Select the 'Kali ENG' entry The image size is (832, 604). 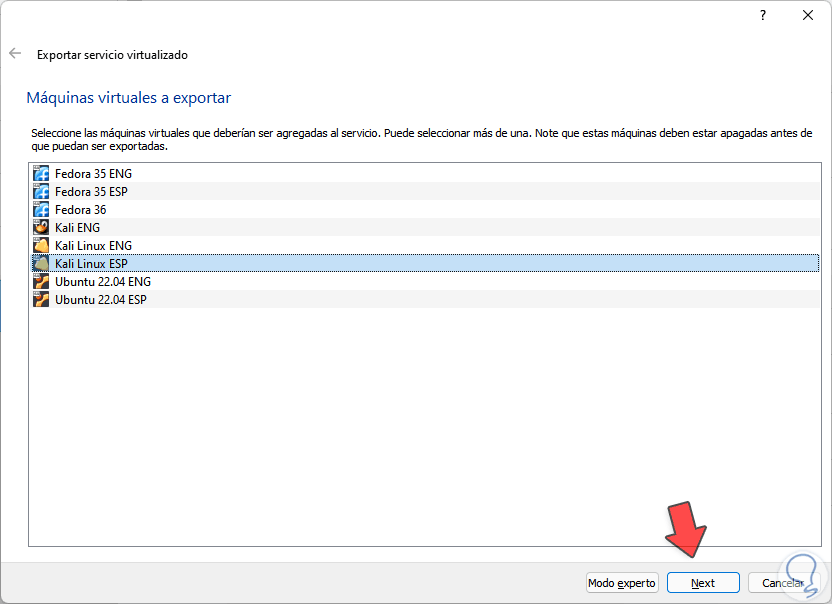pyautogui.click(x=424, y=228)
